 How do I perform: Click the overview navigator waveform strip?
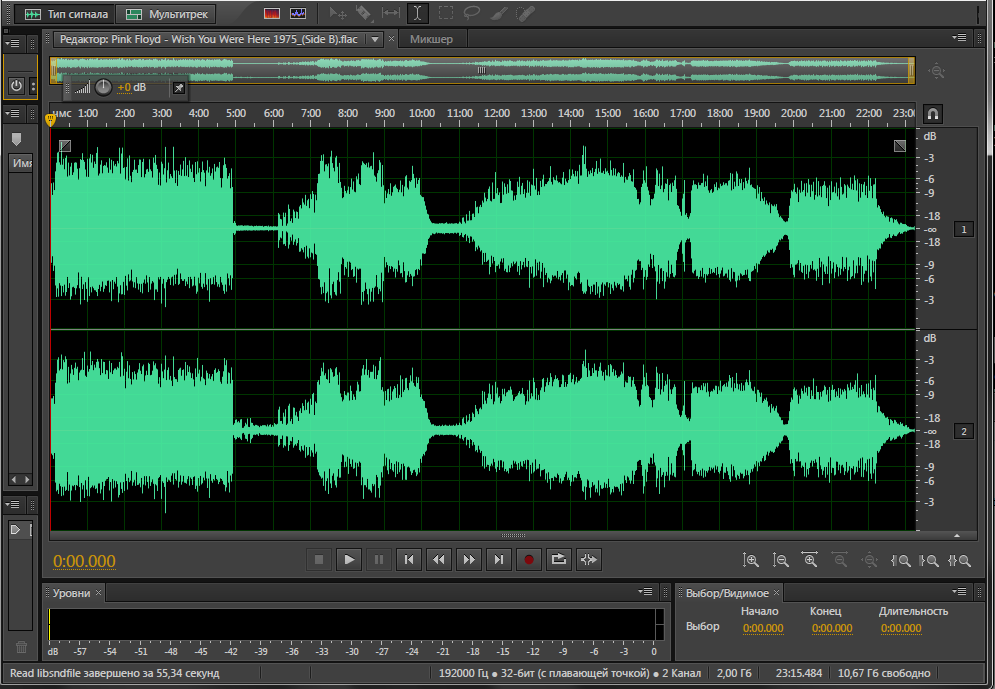tap(482, 70)
